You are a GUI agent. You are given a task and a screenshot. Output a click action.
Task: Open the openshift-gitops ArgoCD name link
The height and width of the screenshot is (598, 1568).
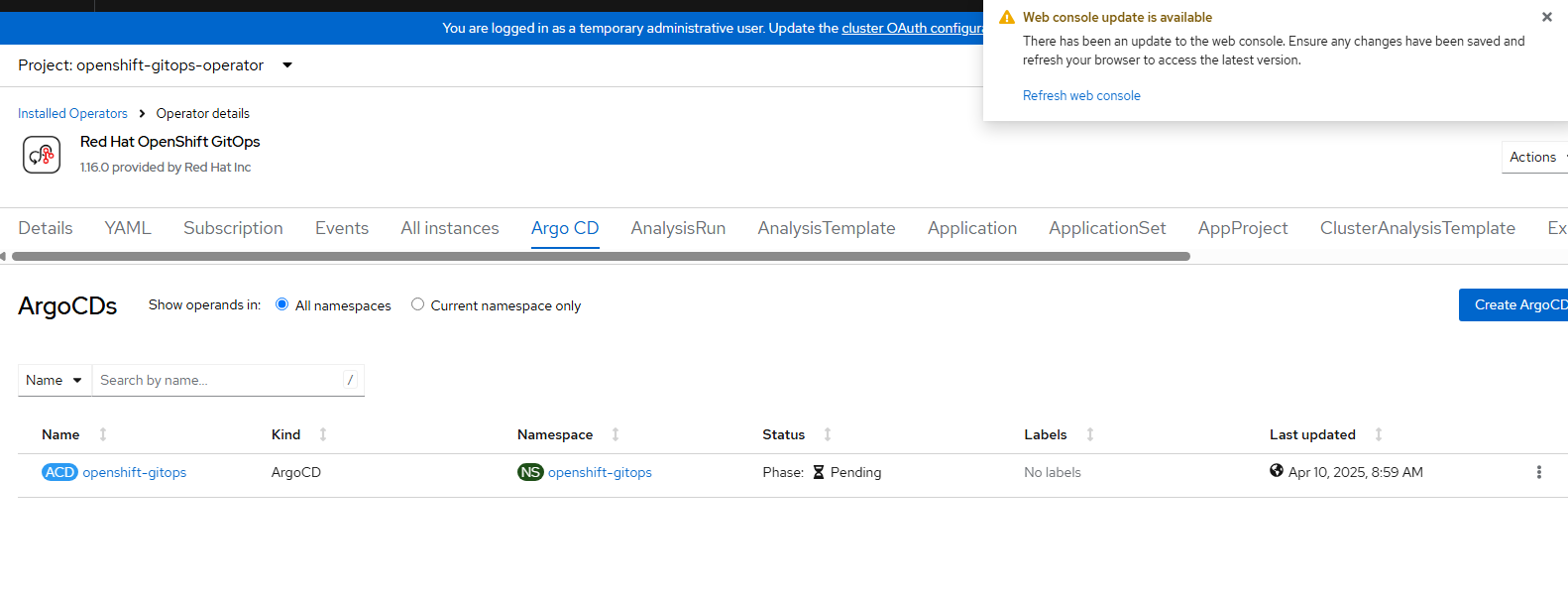[x=135, y=472]
